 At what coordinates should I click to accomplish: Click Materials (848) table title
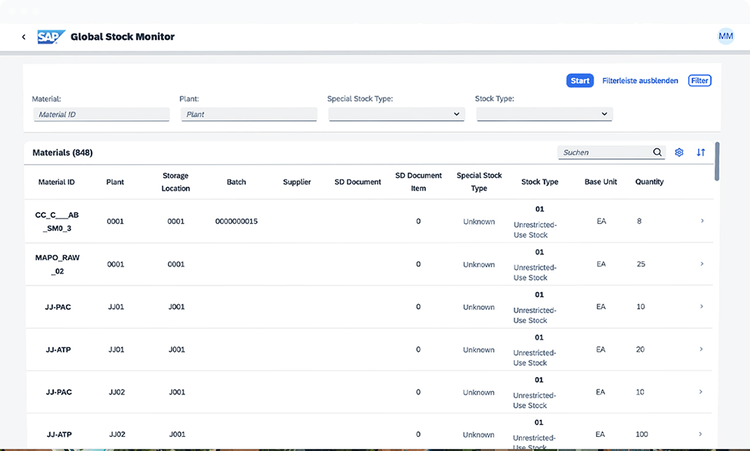(x=63, y=153)
